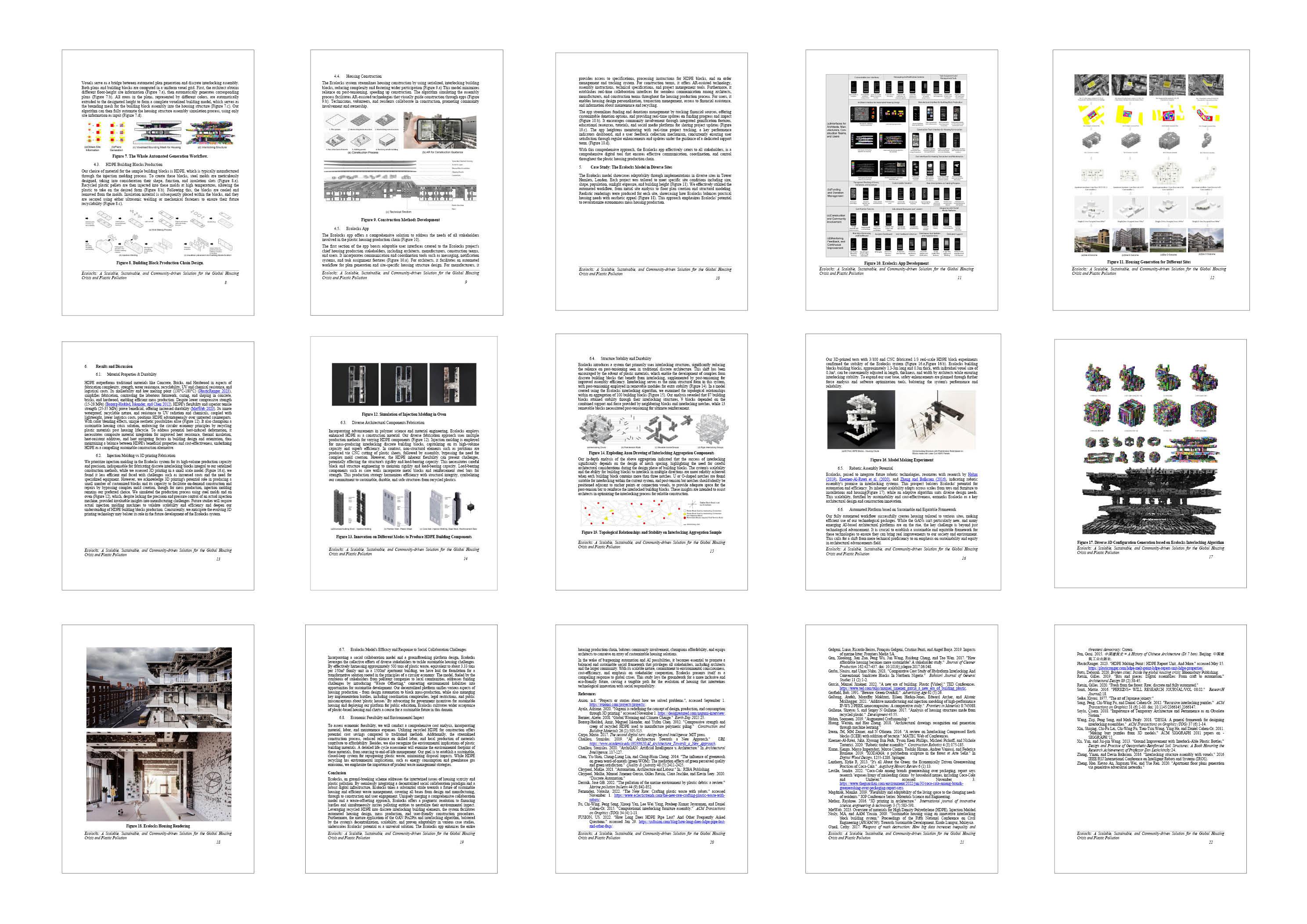Viewport: 1307px width, 924px height.
Task: Click the References heading on page 20
Action: pyautogui.click(x=587, y=694)
